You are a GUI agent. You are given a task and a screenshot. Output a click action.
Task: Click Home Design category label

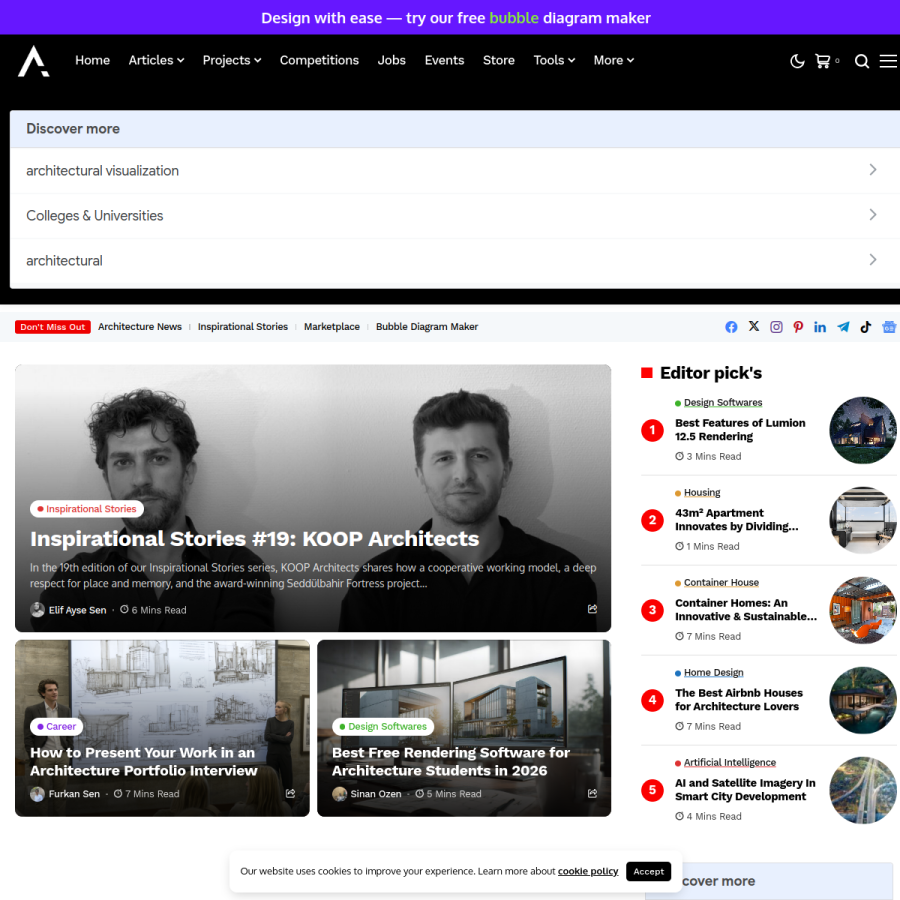coord(713,673)
